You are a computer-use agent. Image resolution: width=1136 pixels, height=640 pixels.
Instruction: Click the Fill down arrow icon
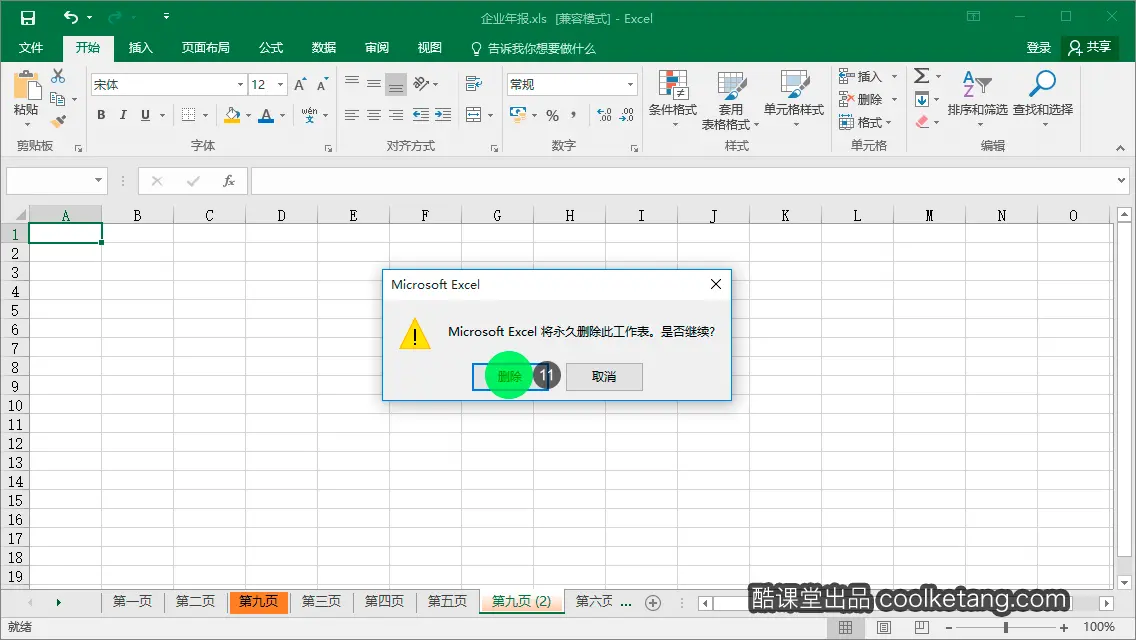922,99
